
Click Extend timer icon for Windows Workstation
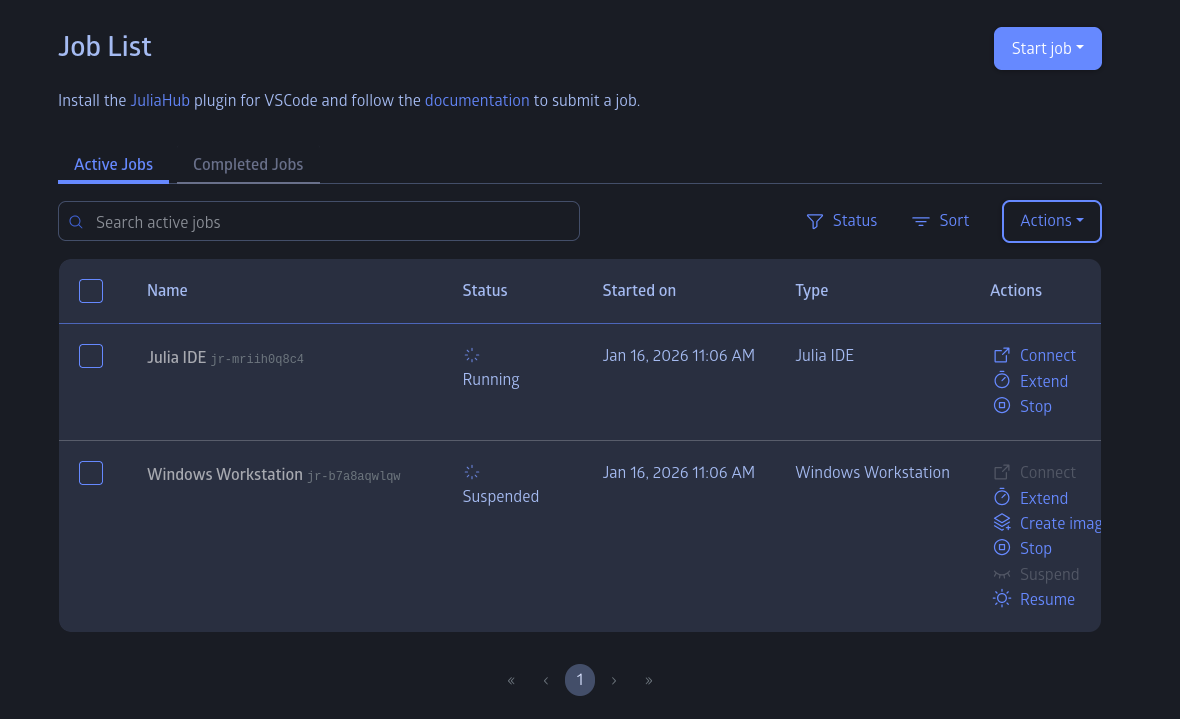[x=1001, y=498]
